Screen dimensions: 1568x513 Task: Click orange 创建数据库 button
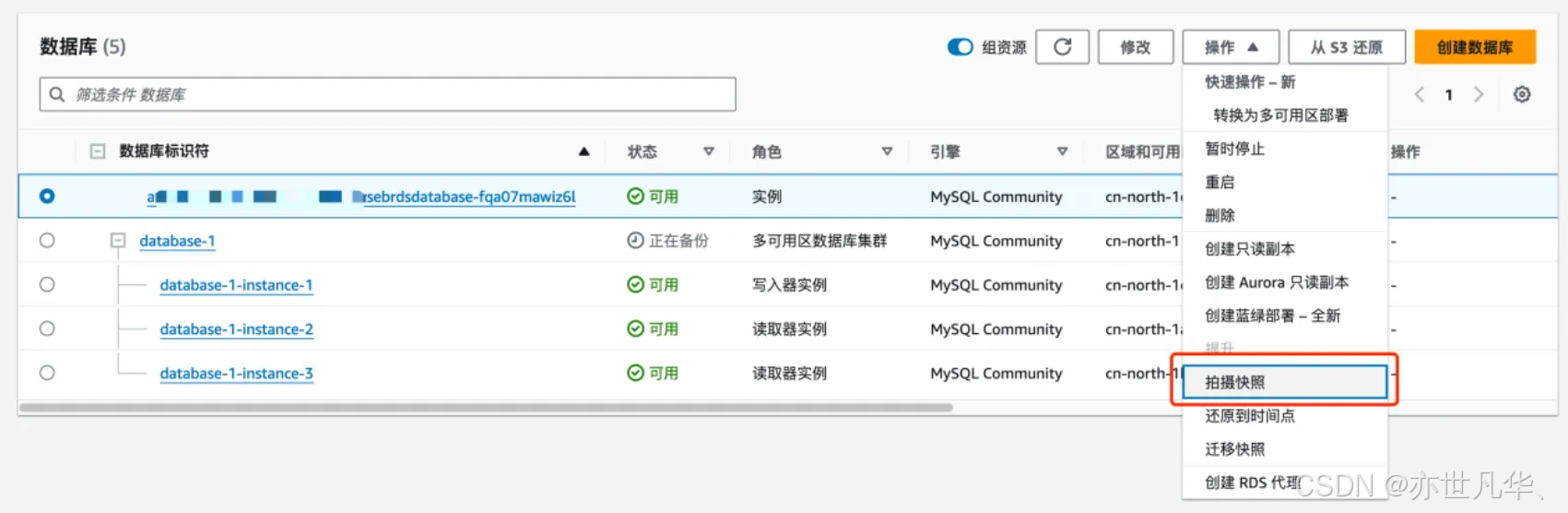click(x=1475, y=47)
